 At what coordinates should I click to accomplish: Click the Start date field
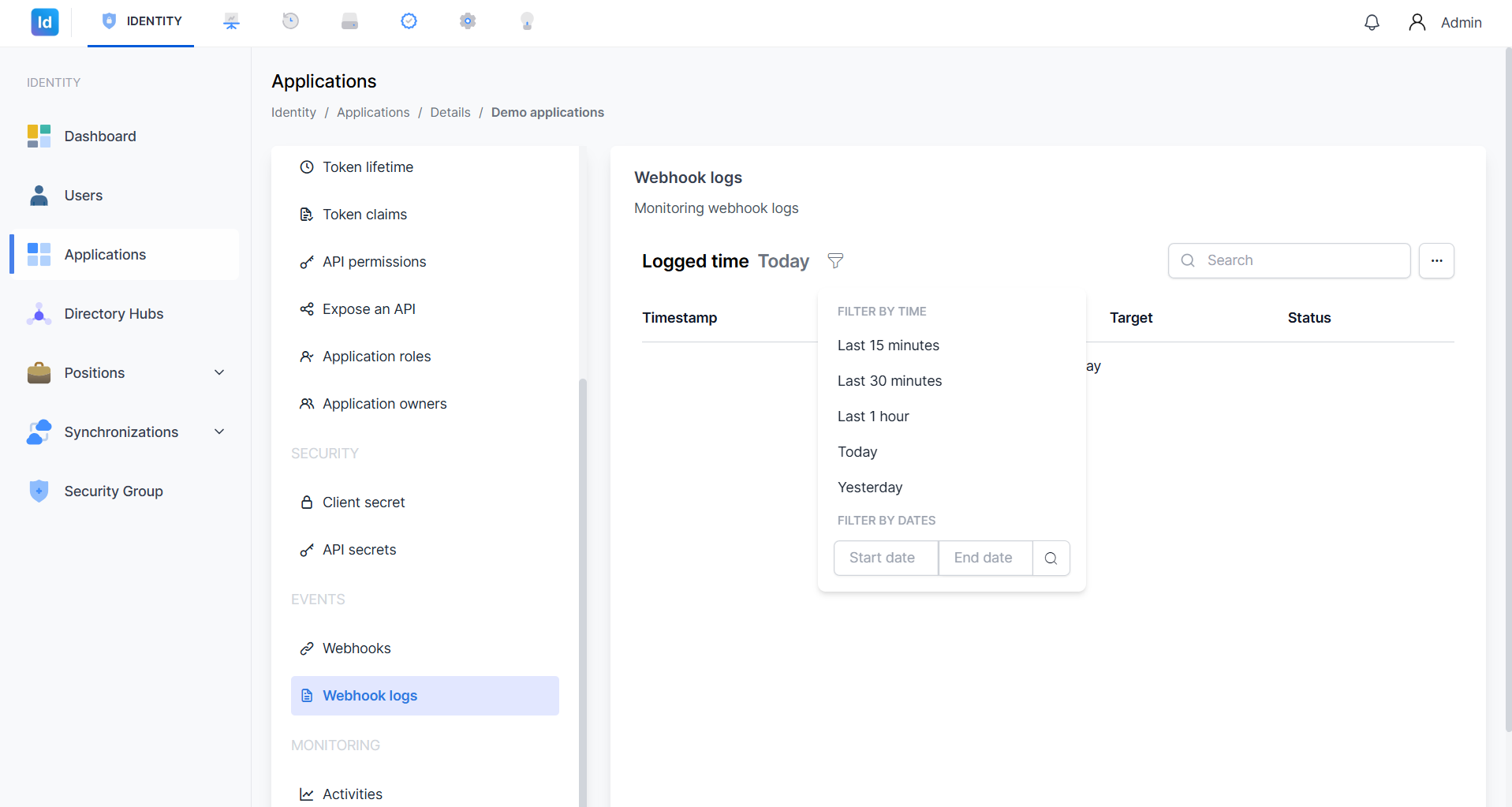point(886,558)
